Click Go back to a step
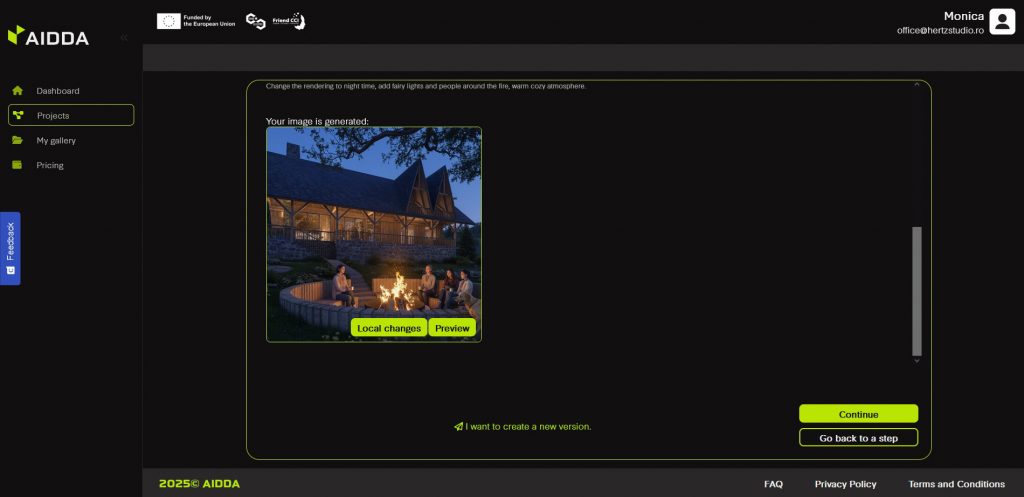Image resolution: width=1024 pixels, height=497 pixels. tap(858, 438)
